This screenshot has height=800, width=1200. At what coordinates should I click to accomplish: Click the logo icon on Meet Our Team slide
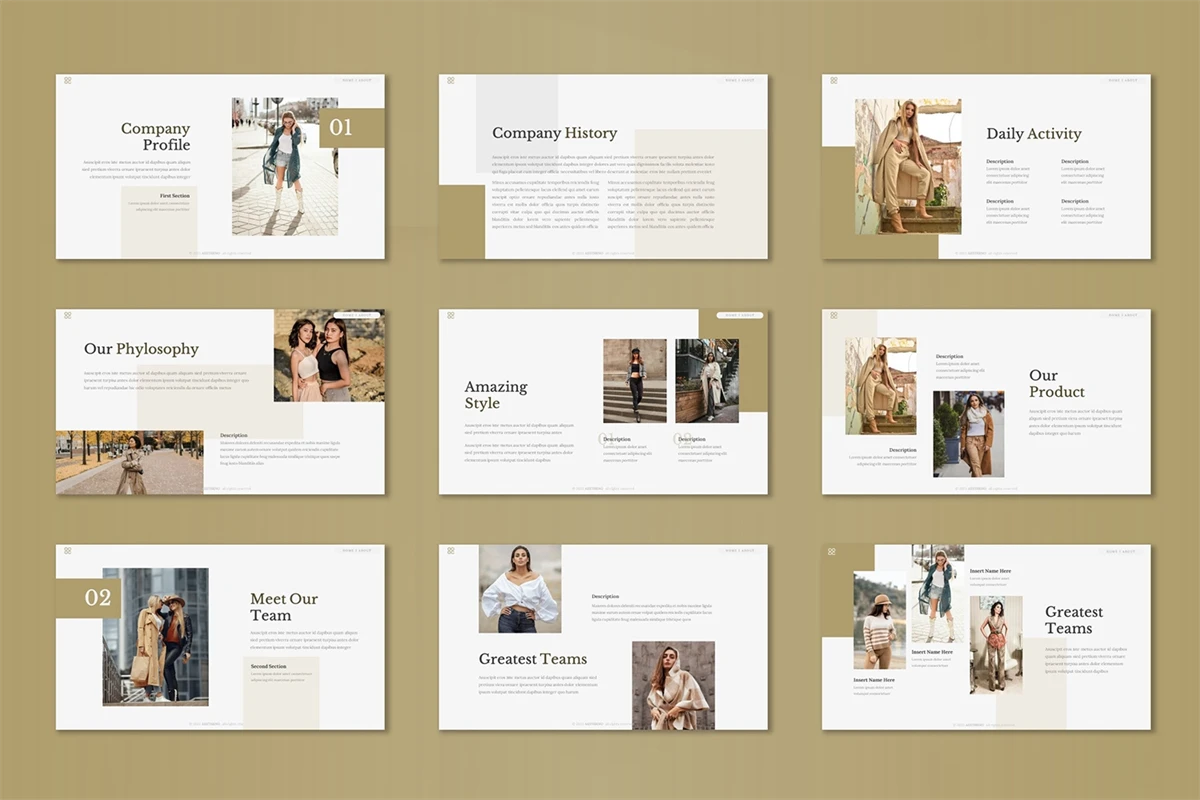pos(68,550)
